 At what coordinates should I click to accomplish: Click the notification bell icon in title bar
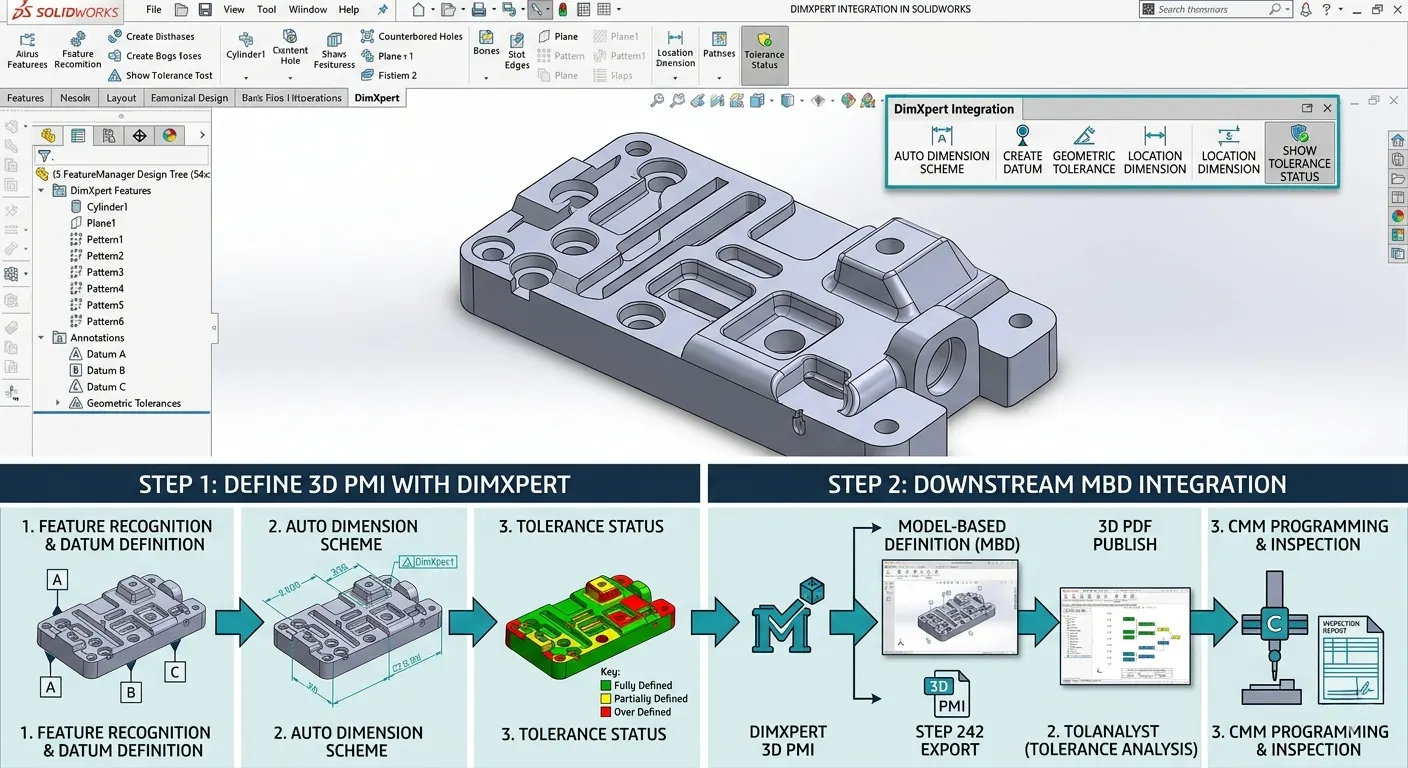point(1307,10)
